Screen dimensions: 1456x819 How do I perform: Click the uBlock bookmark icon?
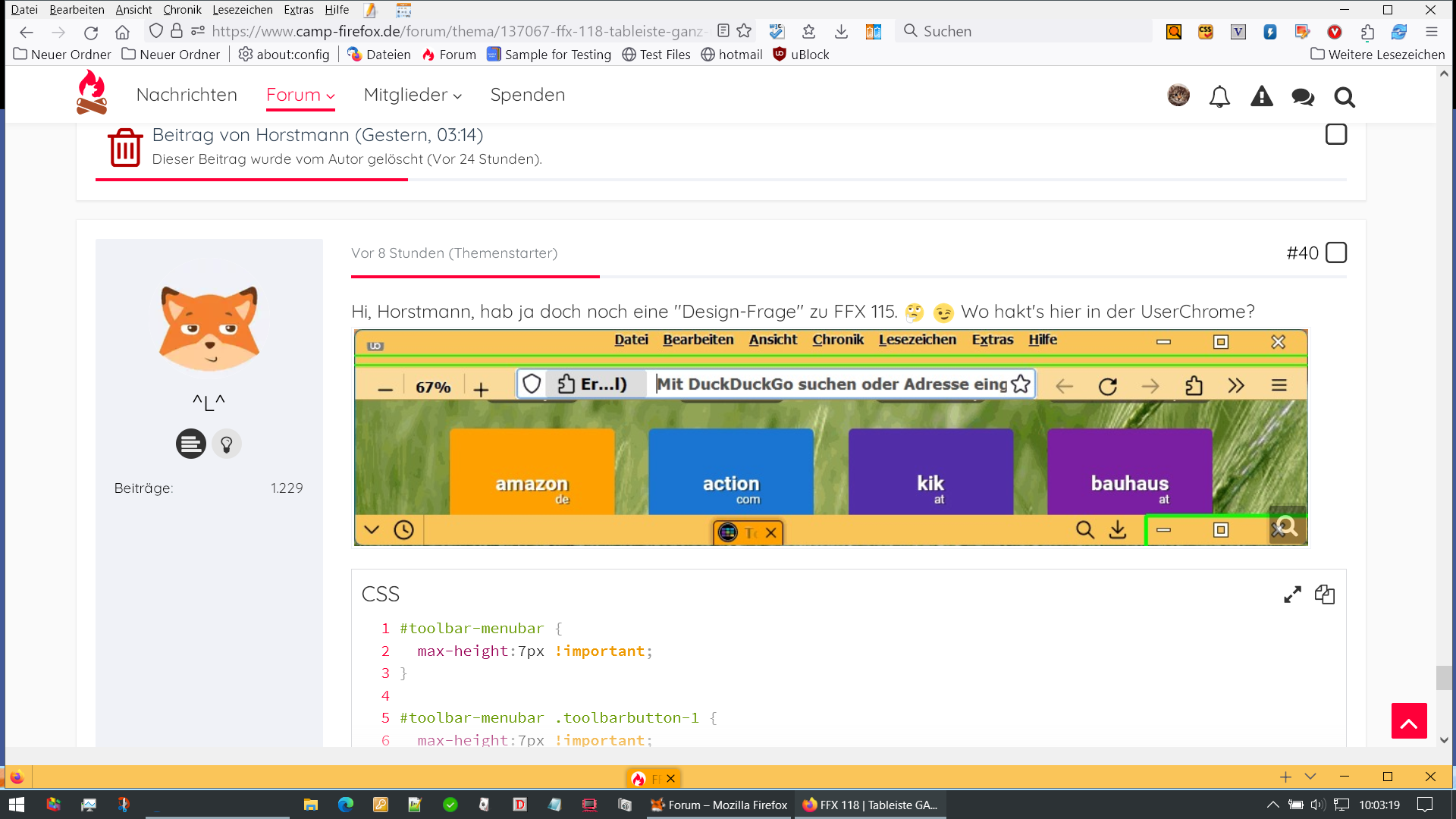780,55
